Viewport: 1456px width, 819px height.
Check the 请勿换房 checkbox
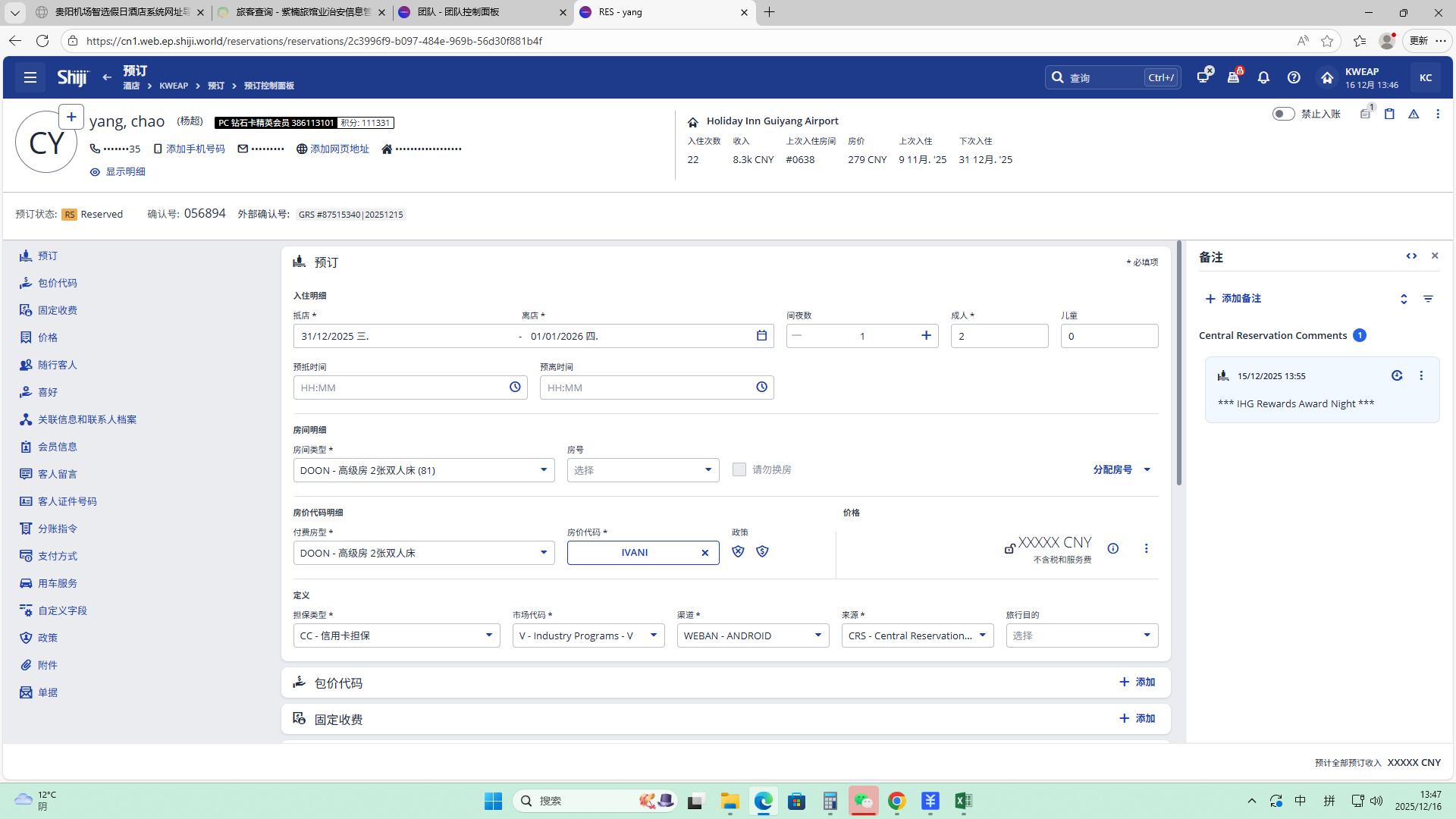[739, 469]
